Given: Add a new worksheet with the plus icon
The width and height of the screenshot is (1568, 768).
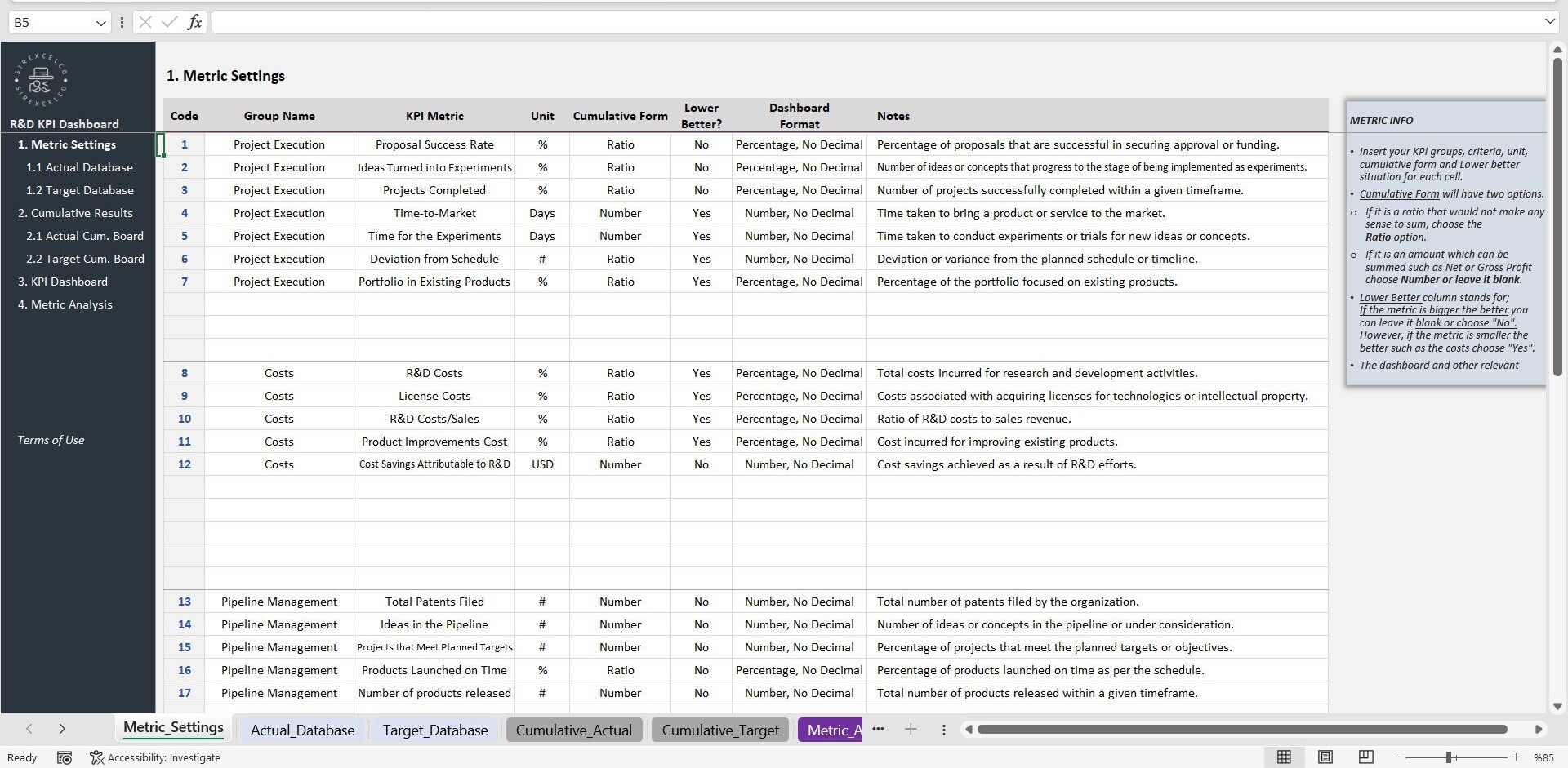Looking at the screenshot, I should [x=911, y=730].
